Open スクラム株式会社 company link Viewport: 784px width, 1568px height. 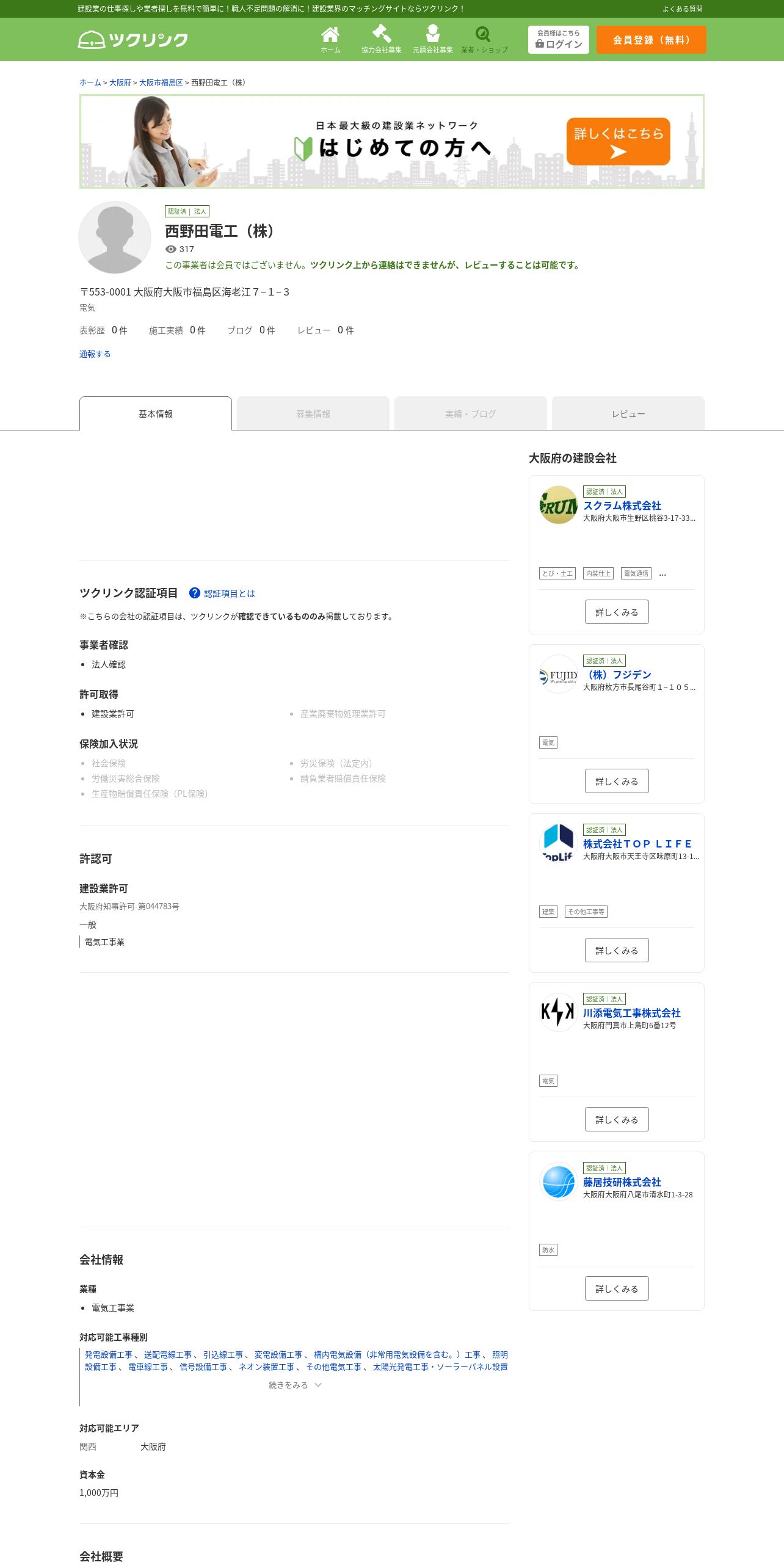622,506
